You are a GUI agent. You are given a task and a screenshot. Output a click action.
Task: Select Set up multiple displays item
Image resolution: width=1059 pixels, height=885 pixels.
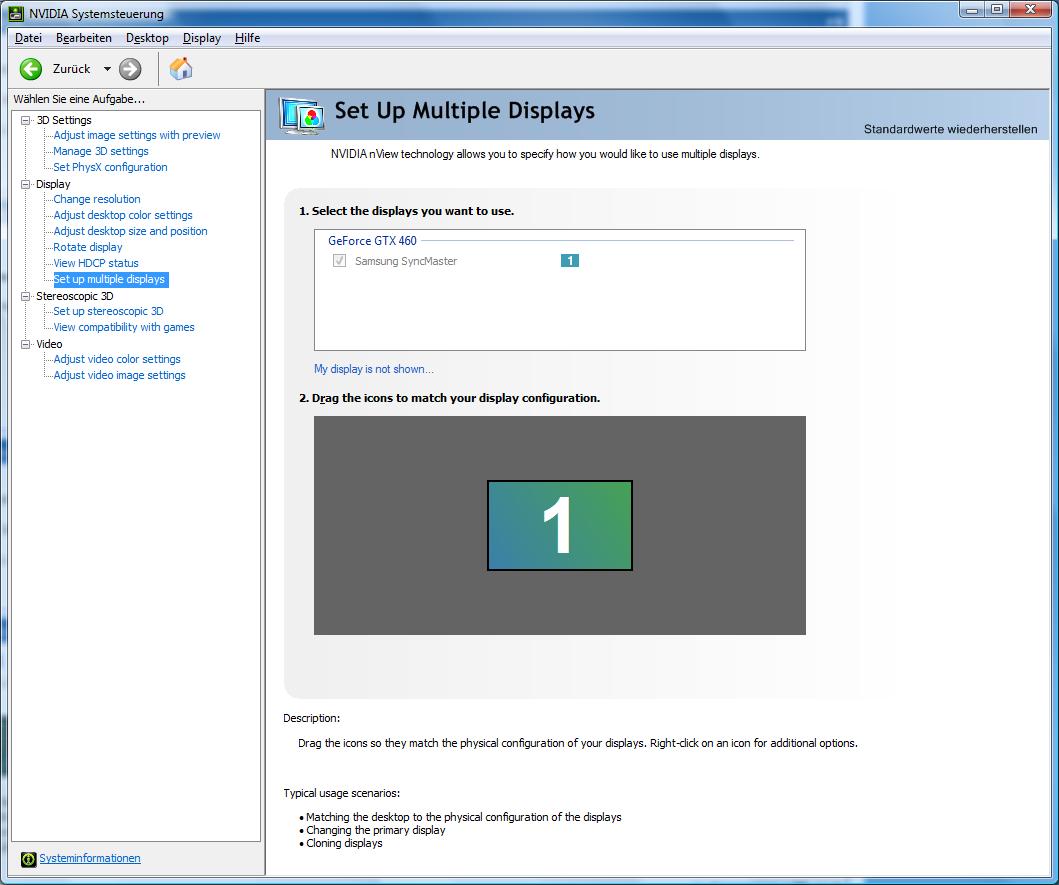coord(109,279)
